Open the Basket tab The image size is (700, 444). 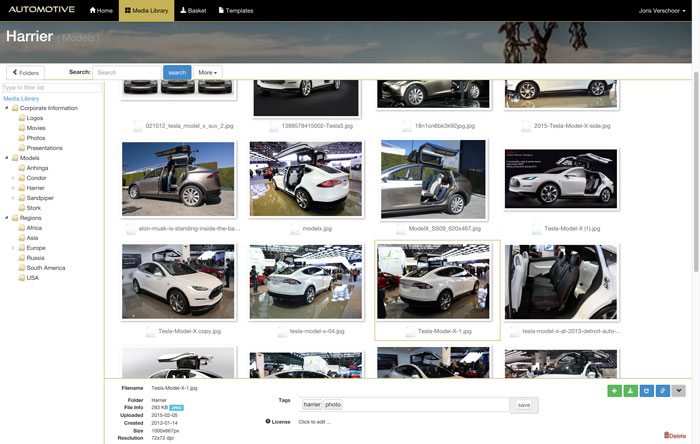coord(193,10)
